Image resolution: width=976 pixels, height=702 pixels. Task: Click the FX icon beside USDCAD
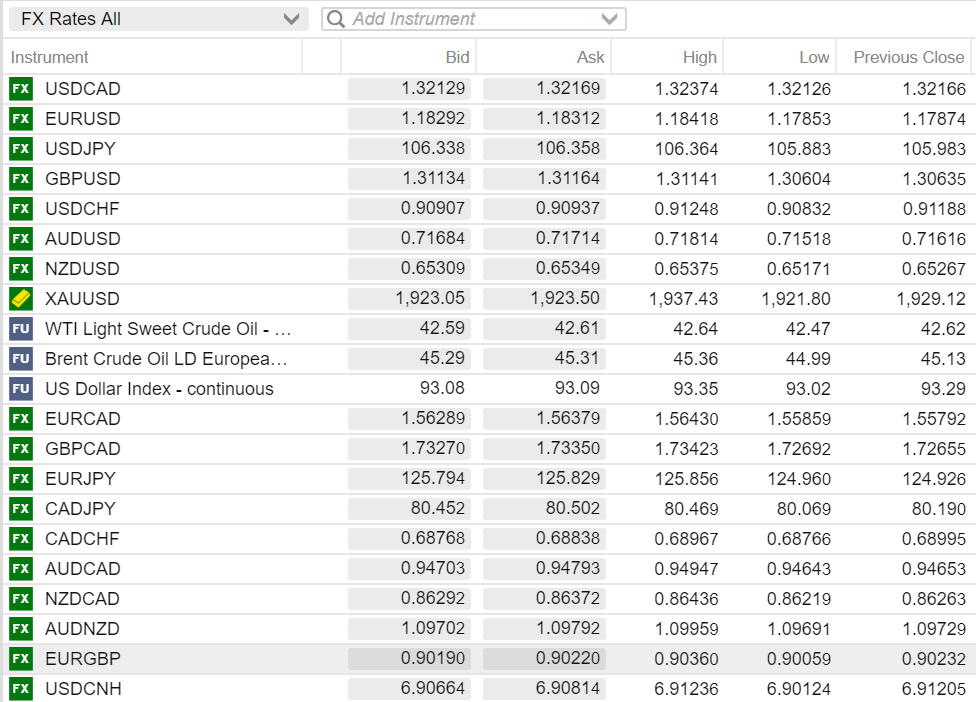pos(20,89)
